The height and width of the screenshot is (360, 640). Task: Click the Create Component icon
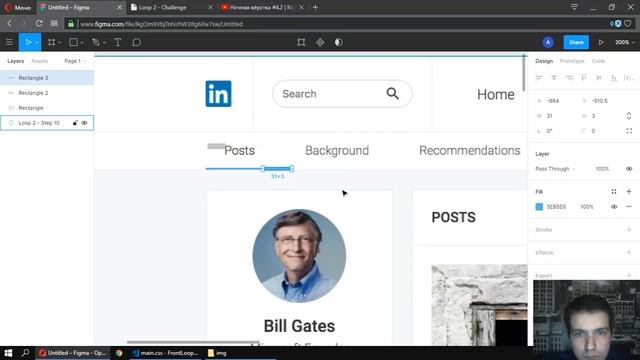[320, 42]
